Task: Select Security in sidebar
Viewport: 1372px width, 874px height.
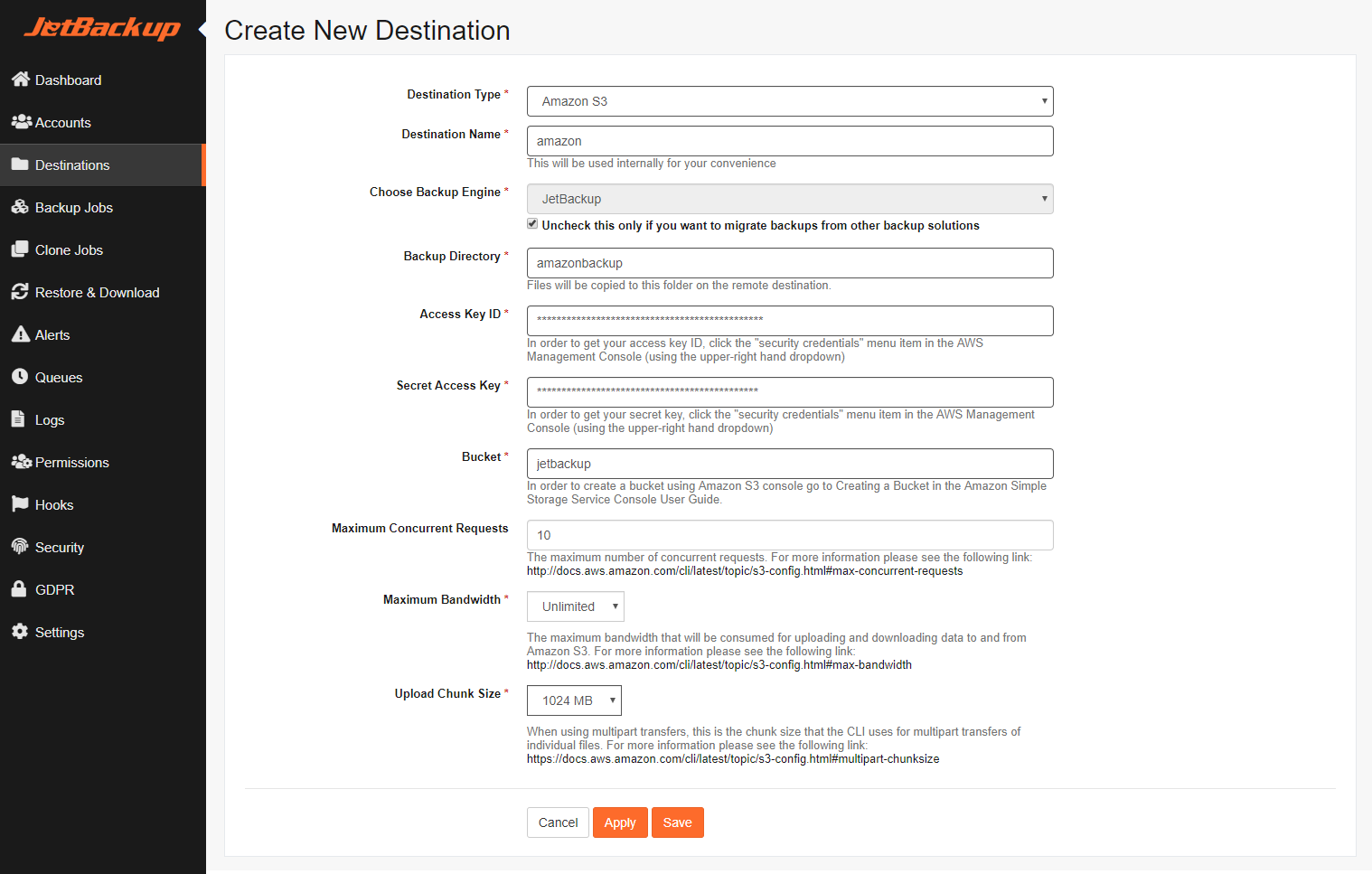Action: coord(103,547)
